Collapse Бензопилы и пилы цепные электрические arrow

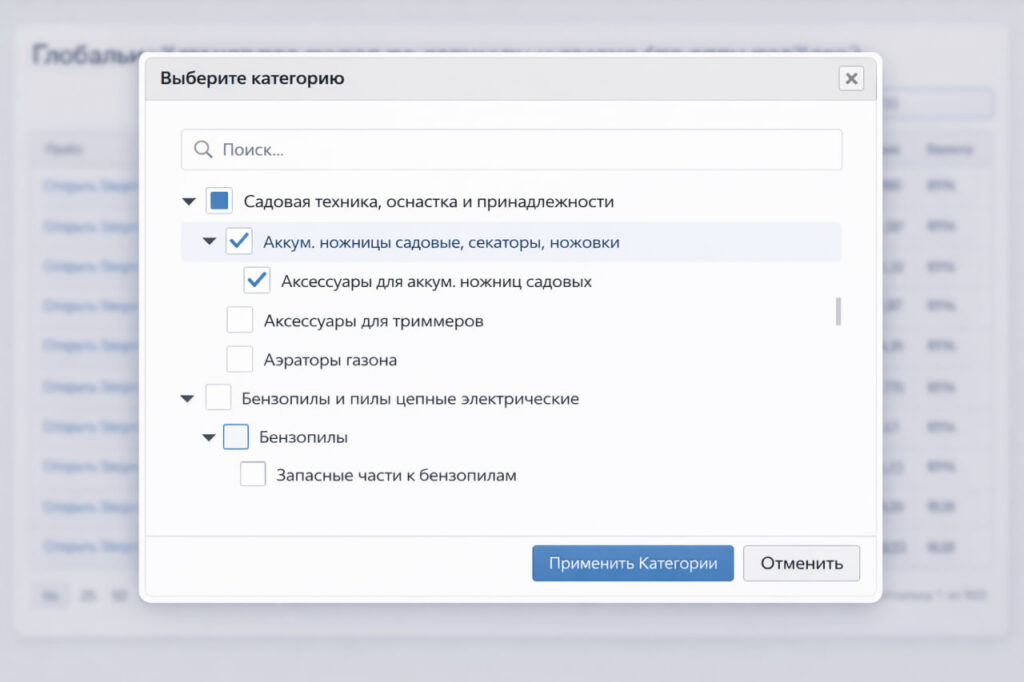click(x=187, y=399)
